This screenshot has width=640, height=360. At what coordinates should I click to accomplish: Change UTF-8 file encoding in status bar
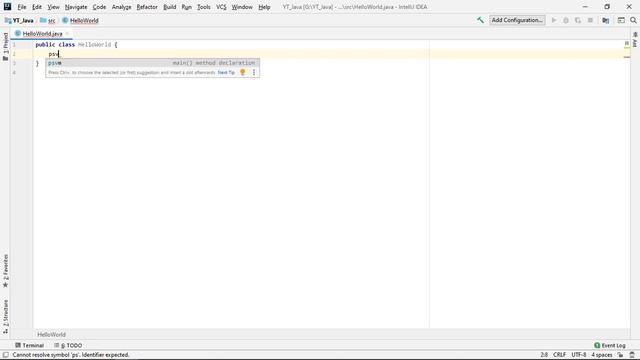(x=578, y=355)
